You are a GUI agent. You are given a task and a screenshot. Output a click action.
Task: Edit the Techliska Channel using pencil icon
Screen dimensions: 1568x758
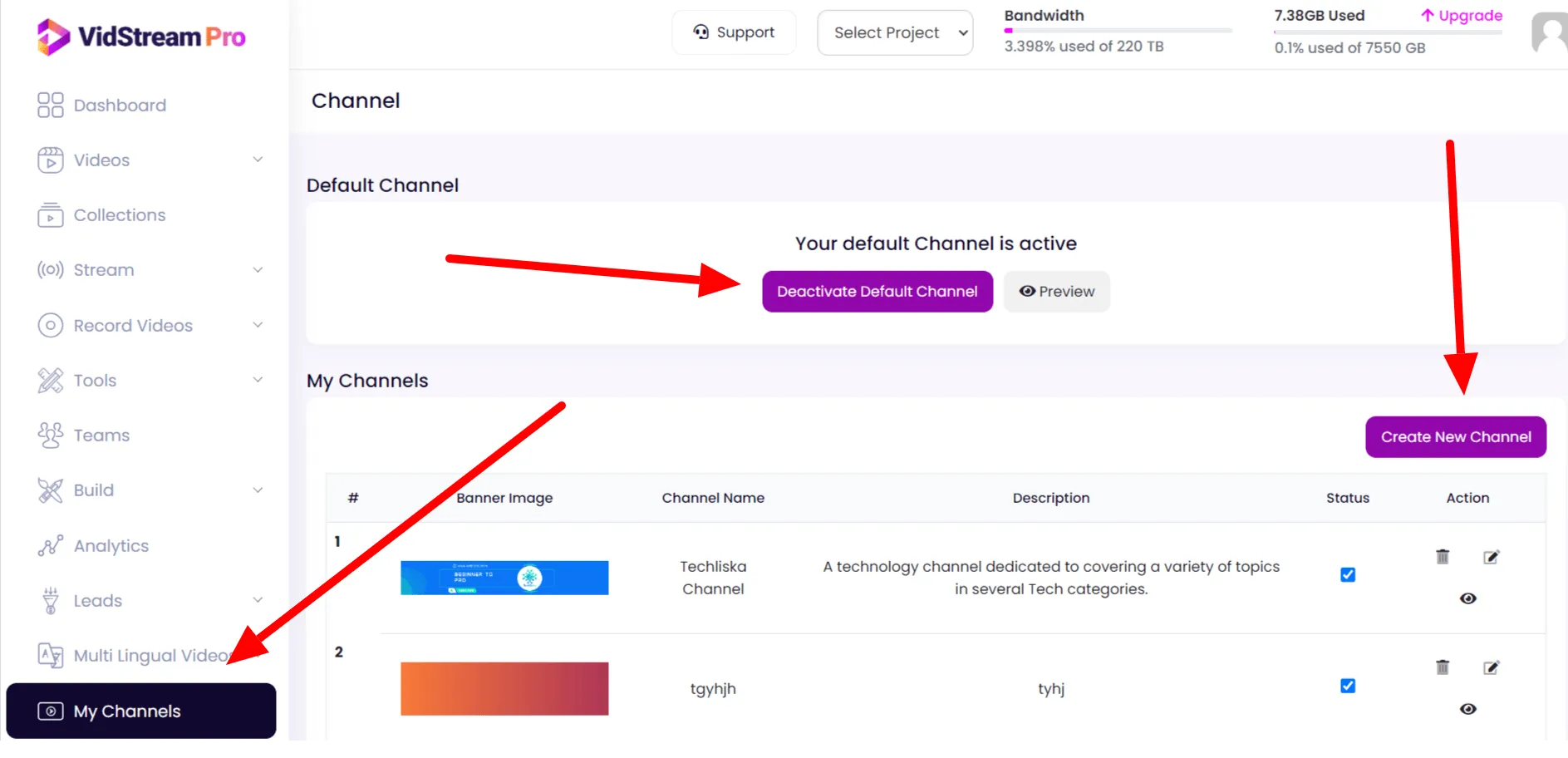click(x=1492, y=557)
